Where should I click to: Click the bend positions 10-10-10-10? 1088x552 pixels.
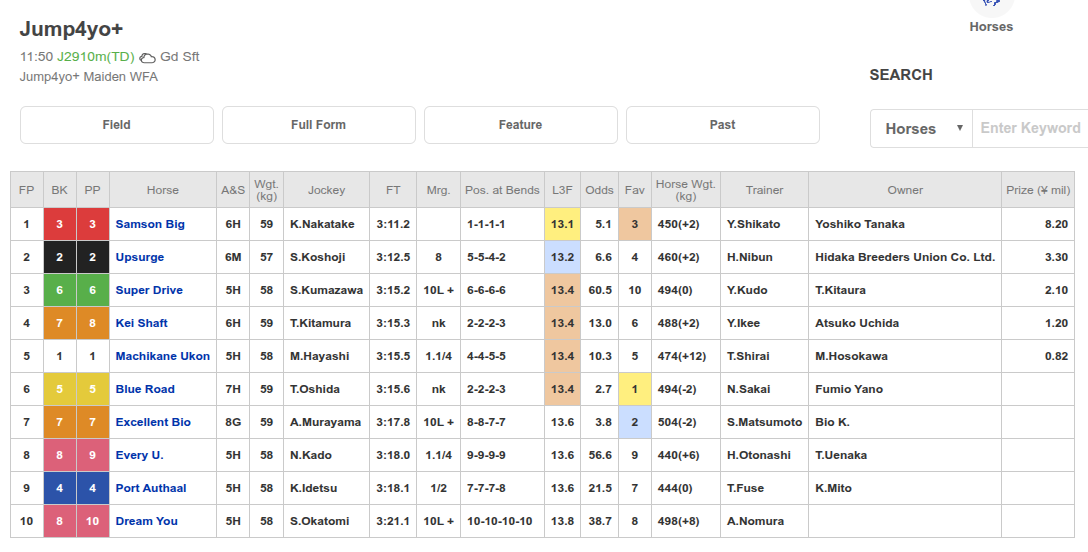(500, 521)
